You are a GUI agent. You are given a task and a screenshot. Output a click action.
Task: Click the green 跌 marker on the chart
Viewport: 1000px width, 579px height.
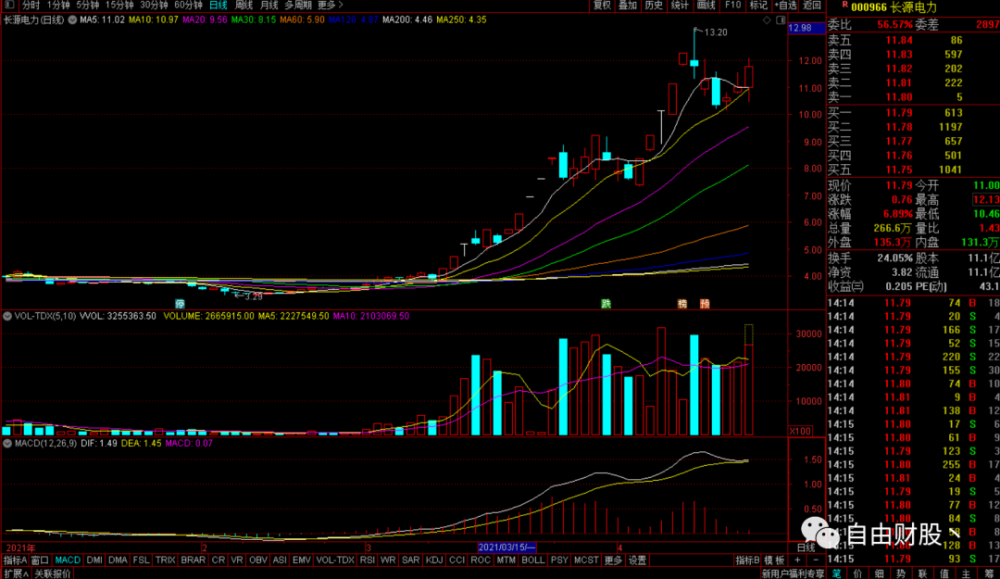605,303
